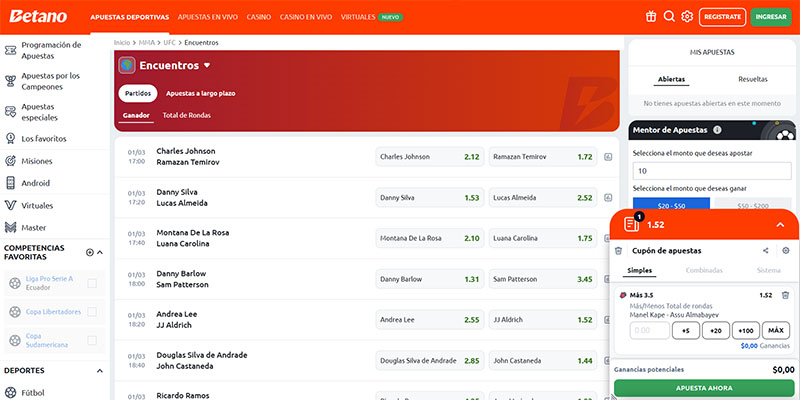Open Apuestas en Vivo menu
800x400 pixels.
208,17
